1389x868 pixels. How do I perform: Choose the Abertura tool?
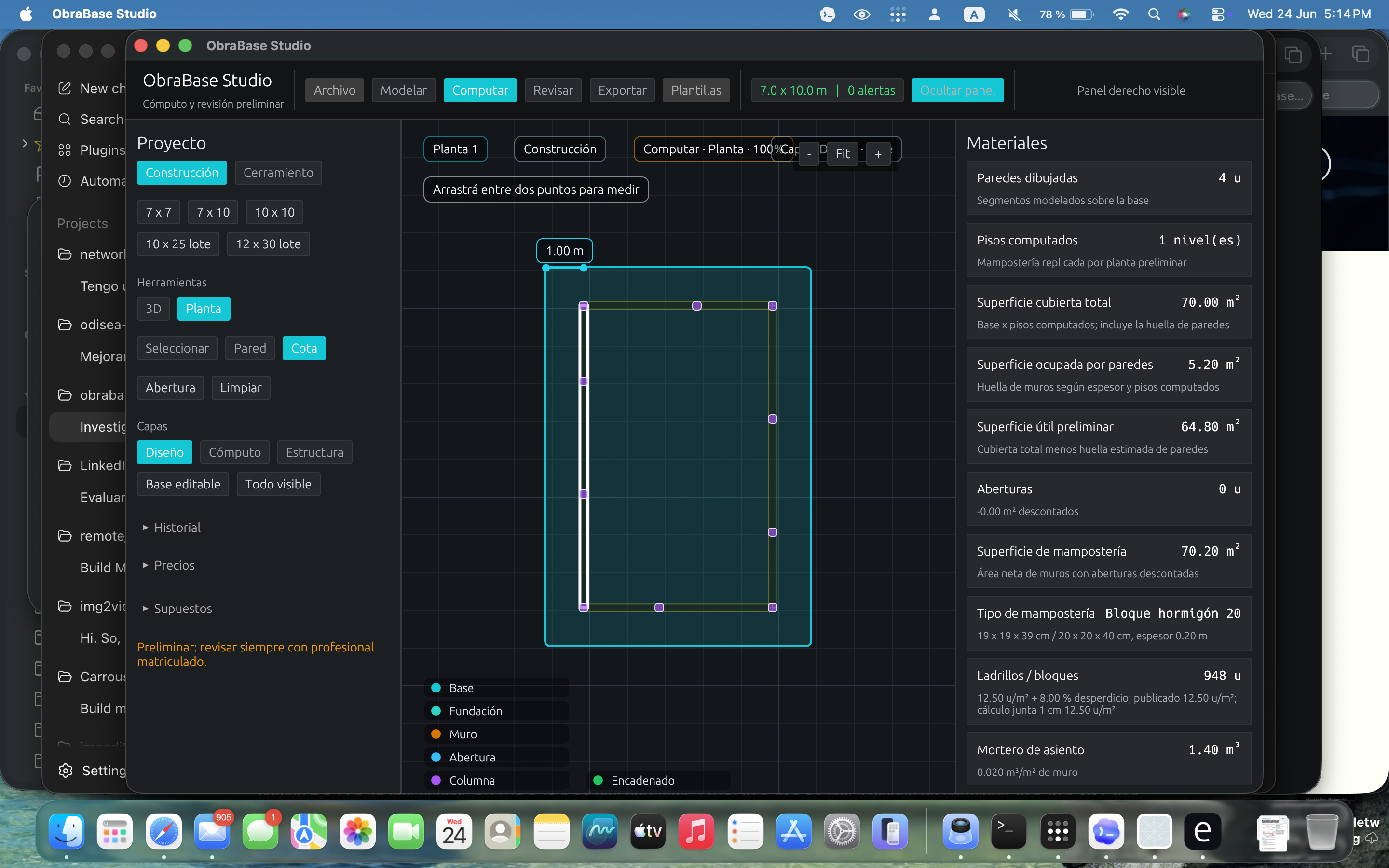[x=170, y=388]
